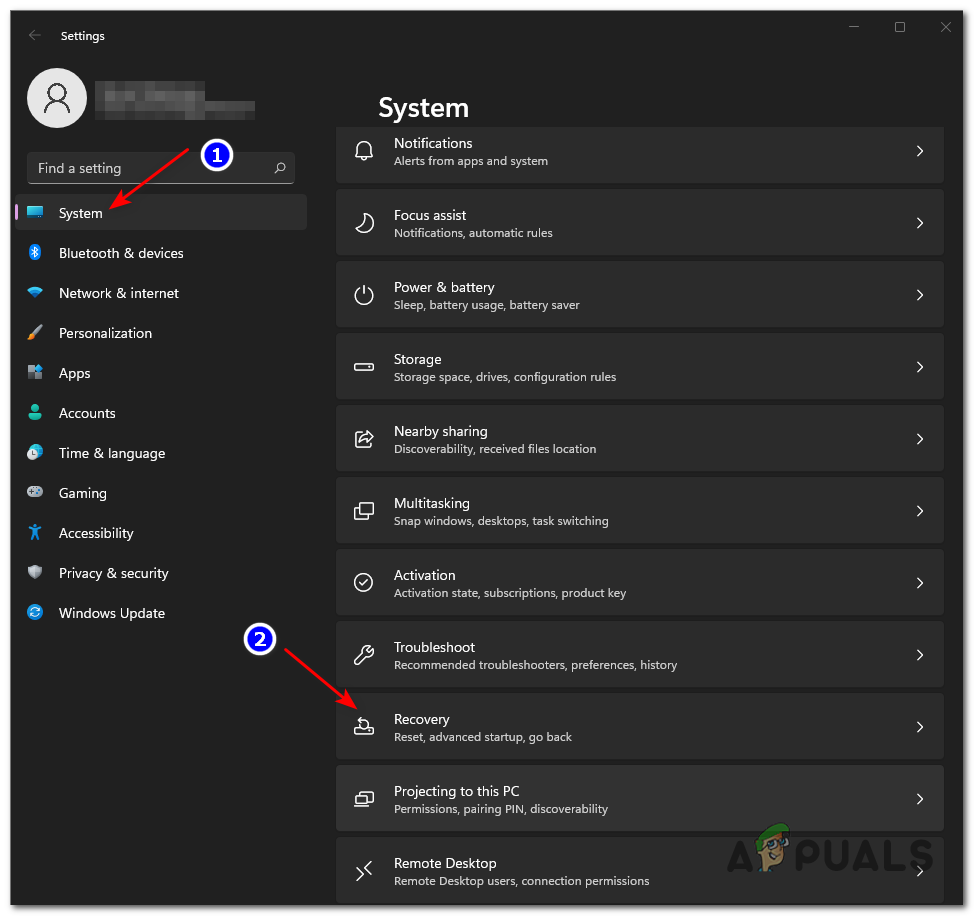Select Apps in the sidebar
Screen dimensions: 974x916
click(x=161, y=373)
